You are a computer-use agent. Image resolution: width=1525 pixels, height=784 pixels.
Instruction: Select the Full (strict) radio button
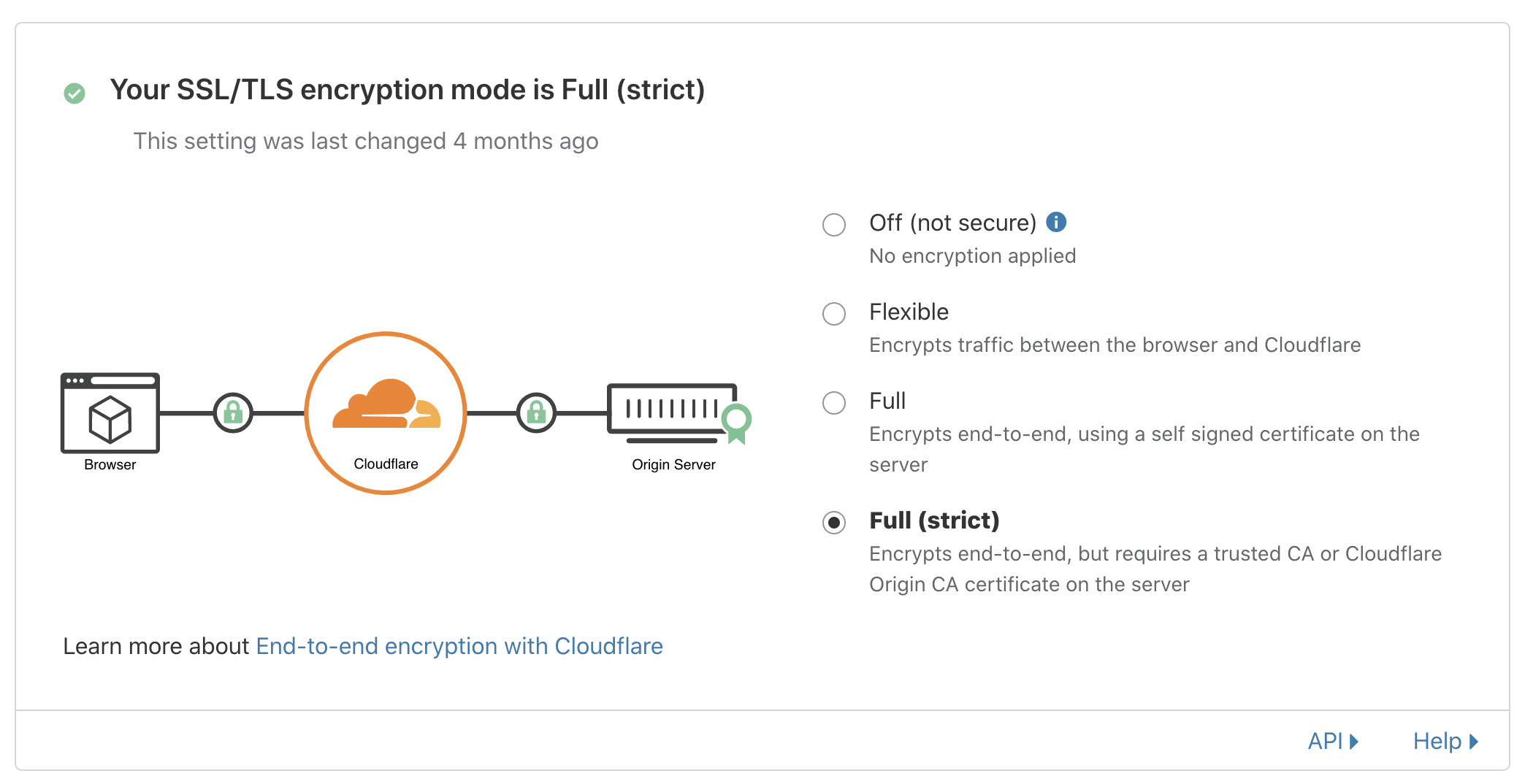834,523
